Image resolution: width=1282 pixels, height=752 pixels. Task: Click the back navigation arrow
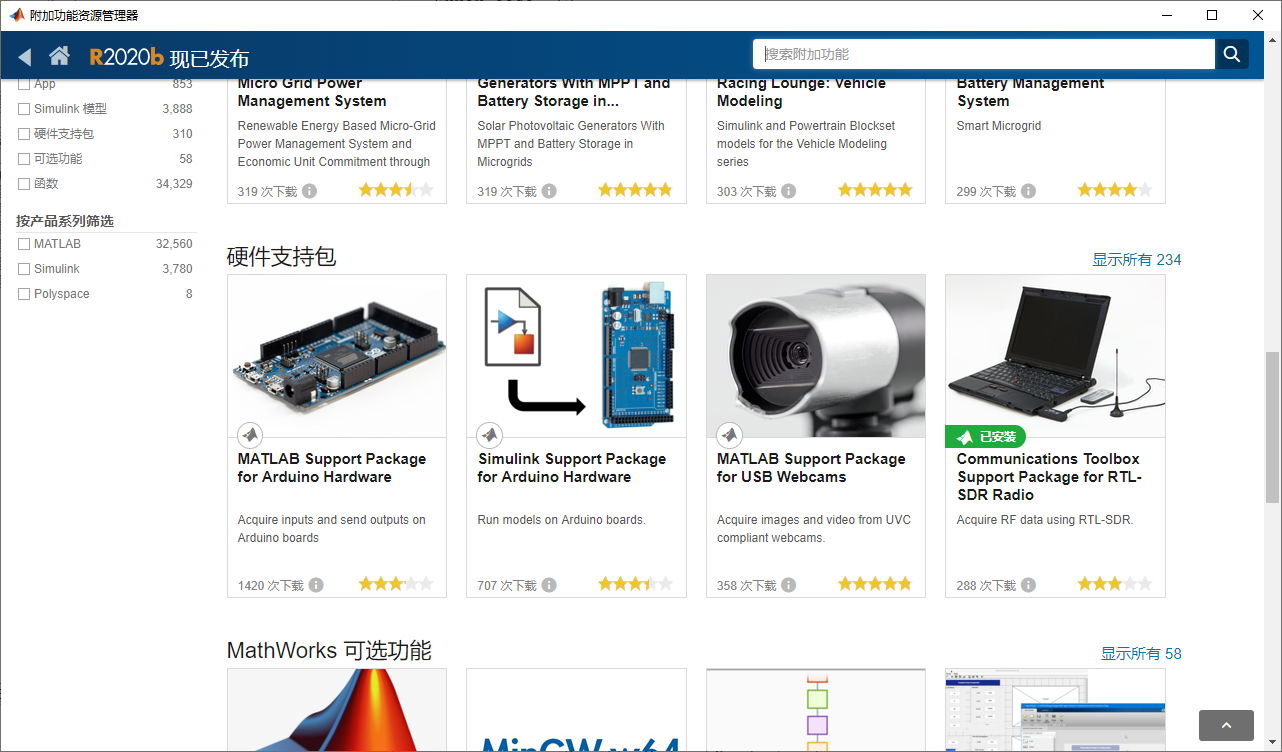pyautogui.click(x=24, y=57)
